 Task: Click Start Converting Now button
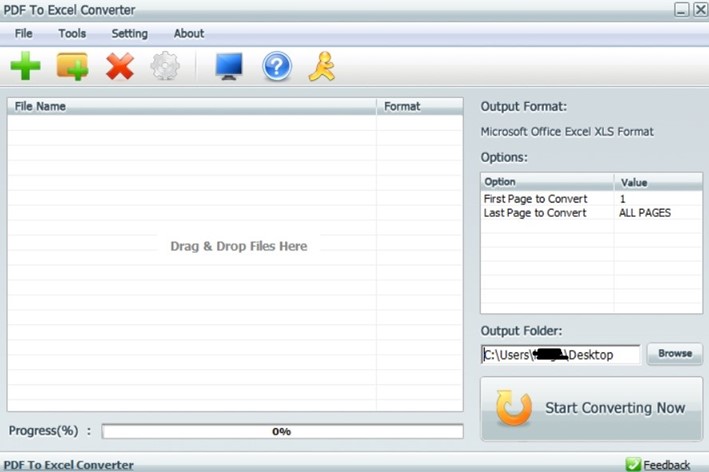[591, 409]
